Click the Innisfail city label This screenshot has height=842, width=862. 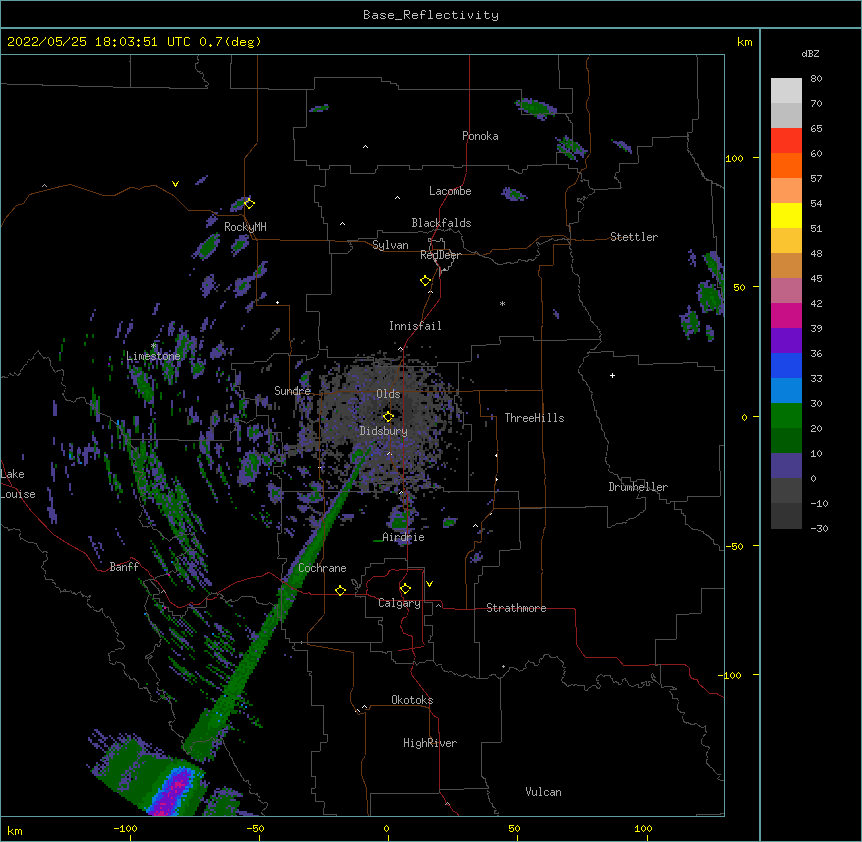click(x=415, y=326)
